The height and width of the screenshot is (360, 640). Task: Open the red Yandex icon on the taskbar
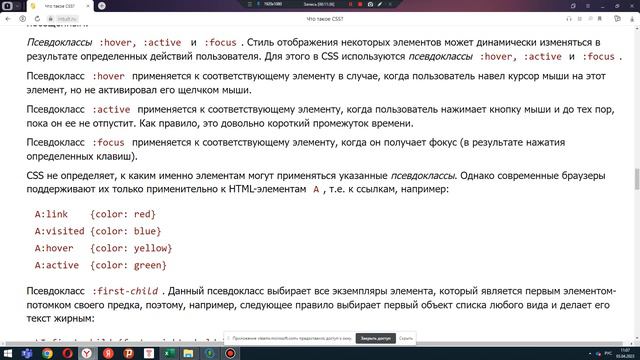click(x=108, y=353)
